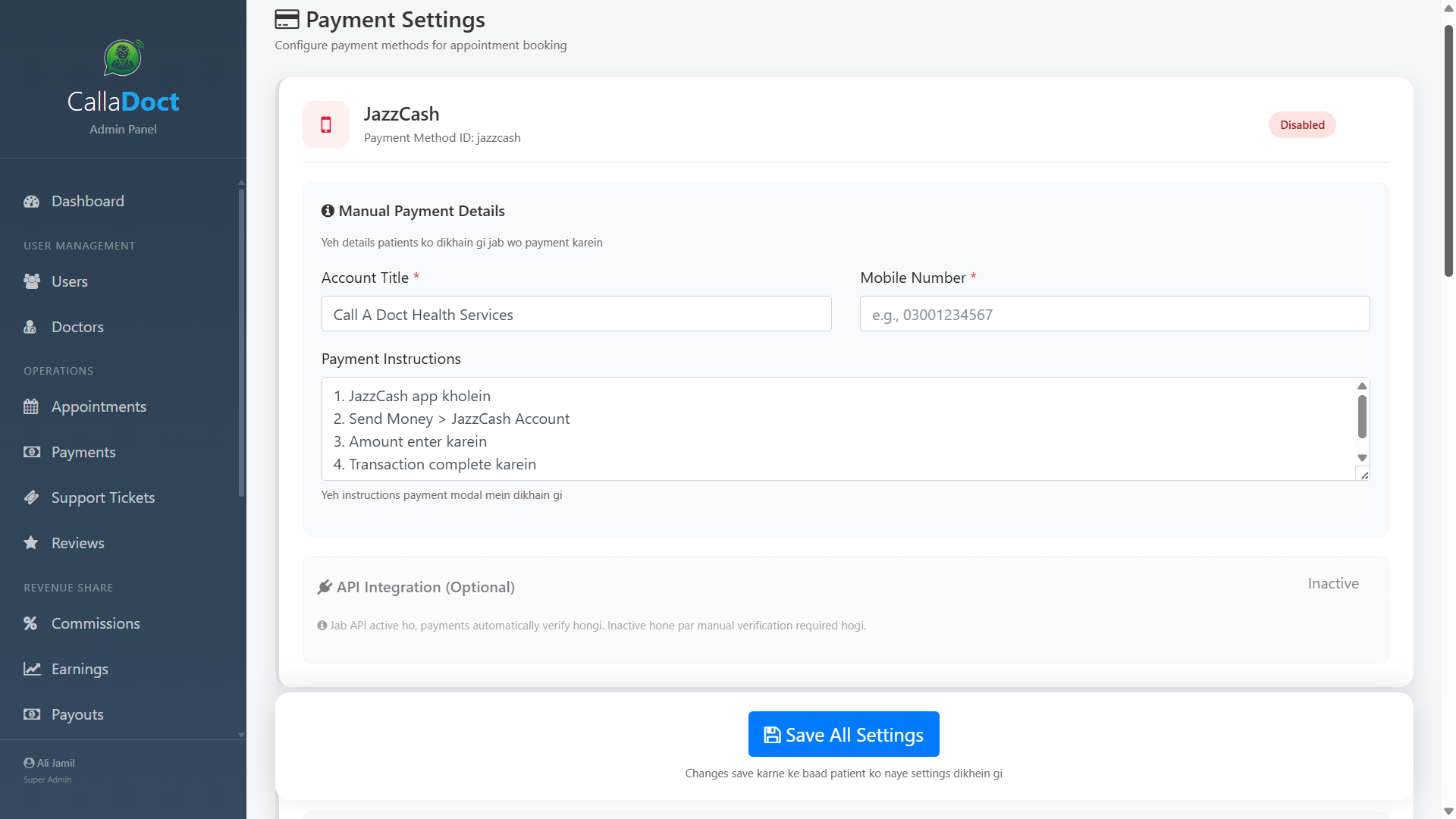Click the JazzCash mobile phone icon

click(326, 125)
